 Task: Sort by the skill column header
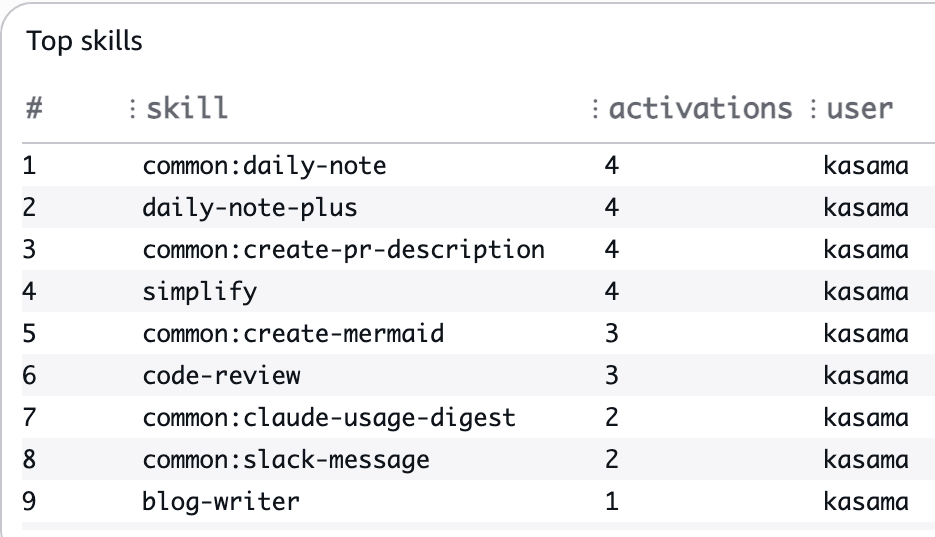(x=187, y=108)
